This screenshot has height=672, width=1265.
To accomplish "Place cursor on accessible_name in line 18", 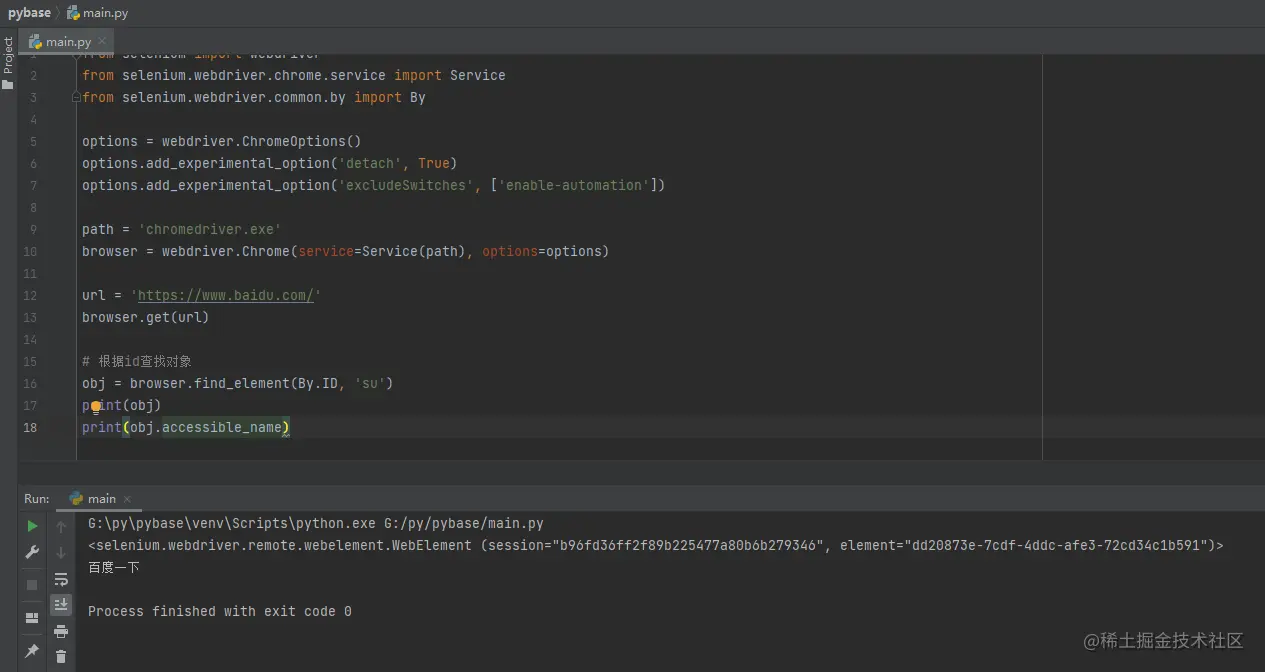I will click(x=222, y=428).
